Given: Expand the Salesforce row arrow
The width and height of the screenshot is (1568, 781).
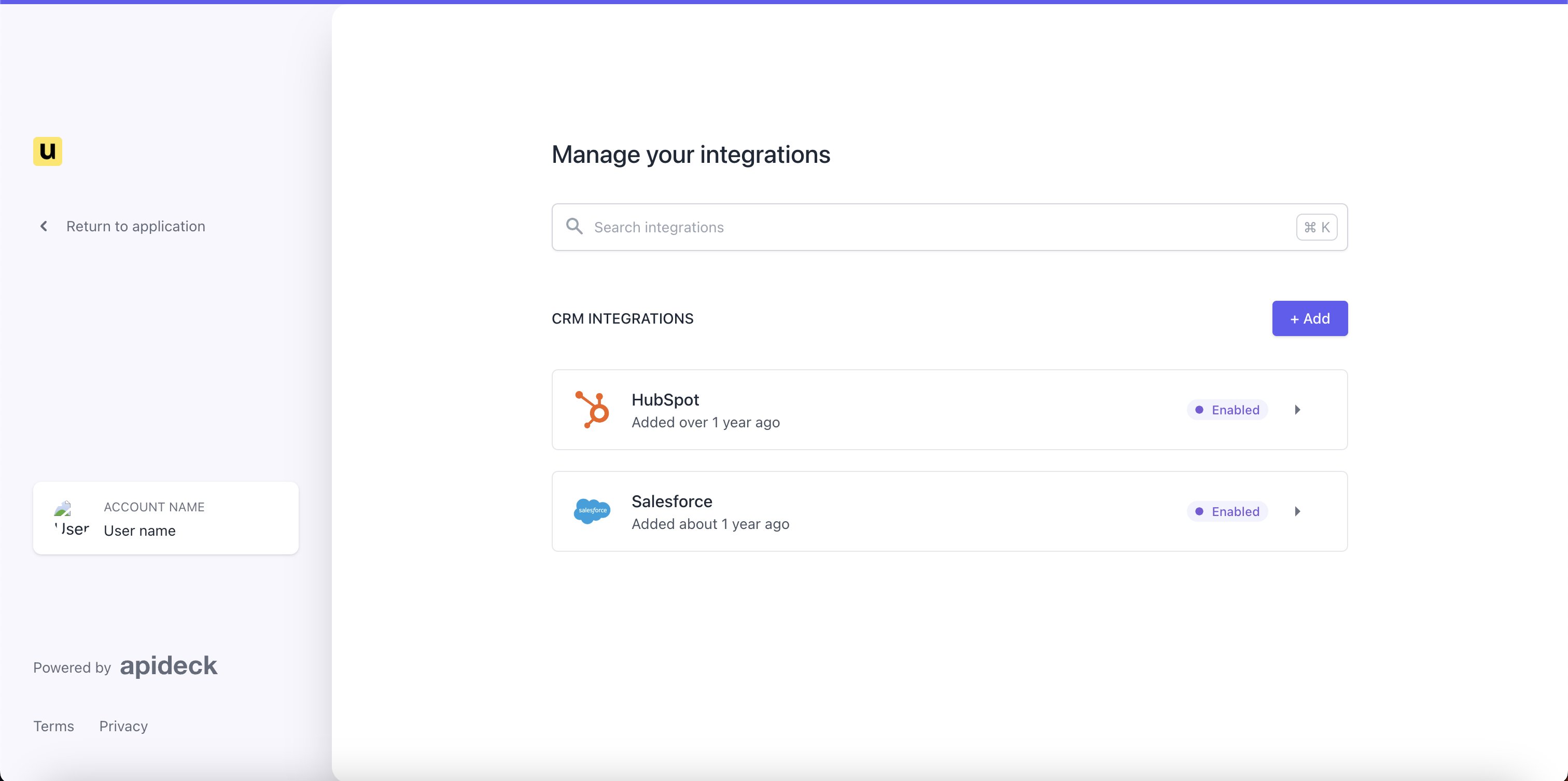Looking at the screenshot, I should (x=1297, y=511).
